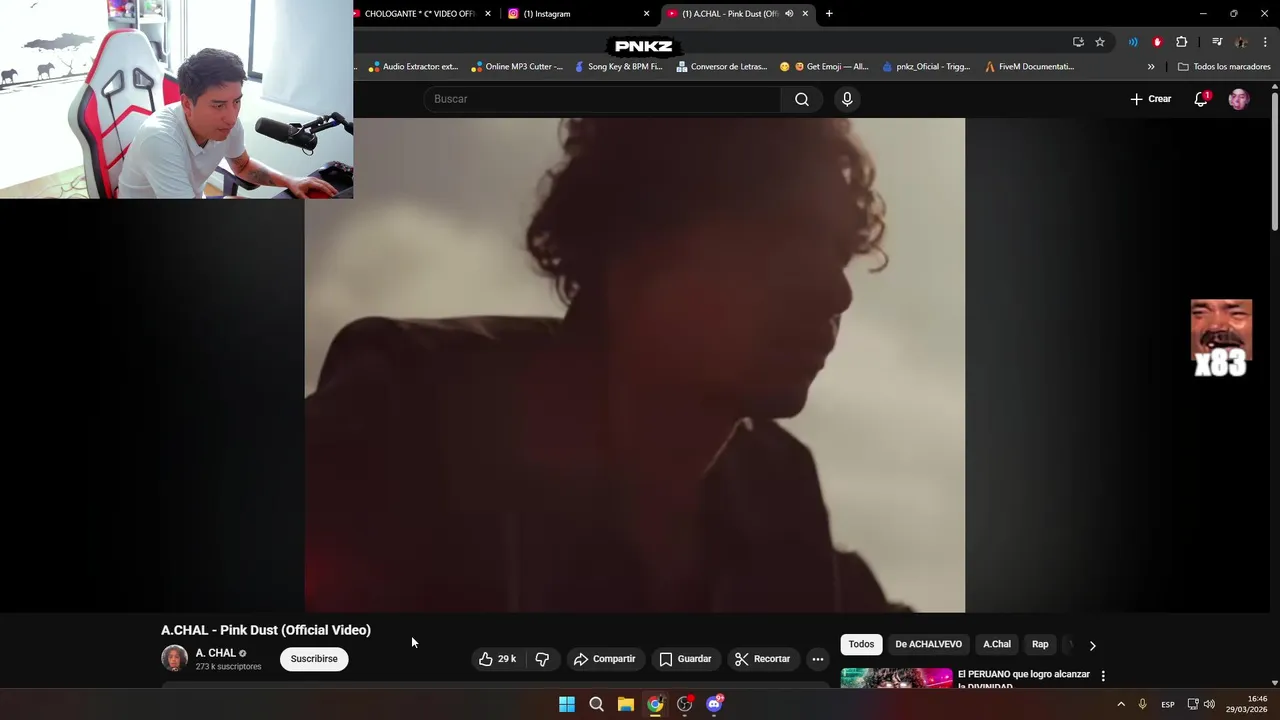Screen dimensions: 1280x720
Task: Close the CHOLOGANTE tab
Action: [x=488, y=14]
